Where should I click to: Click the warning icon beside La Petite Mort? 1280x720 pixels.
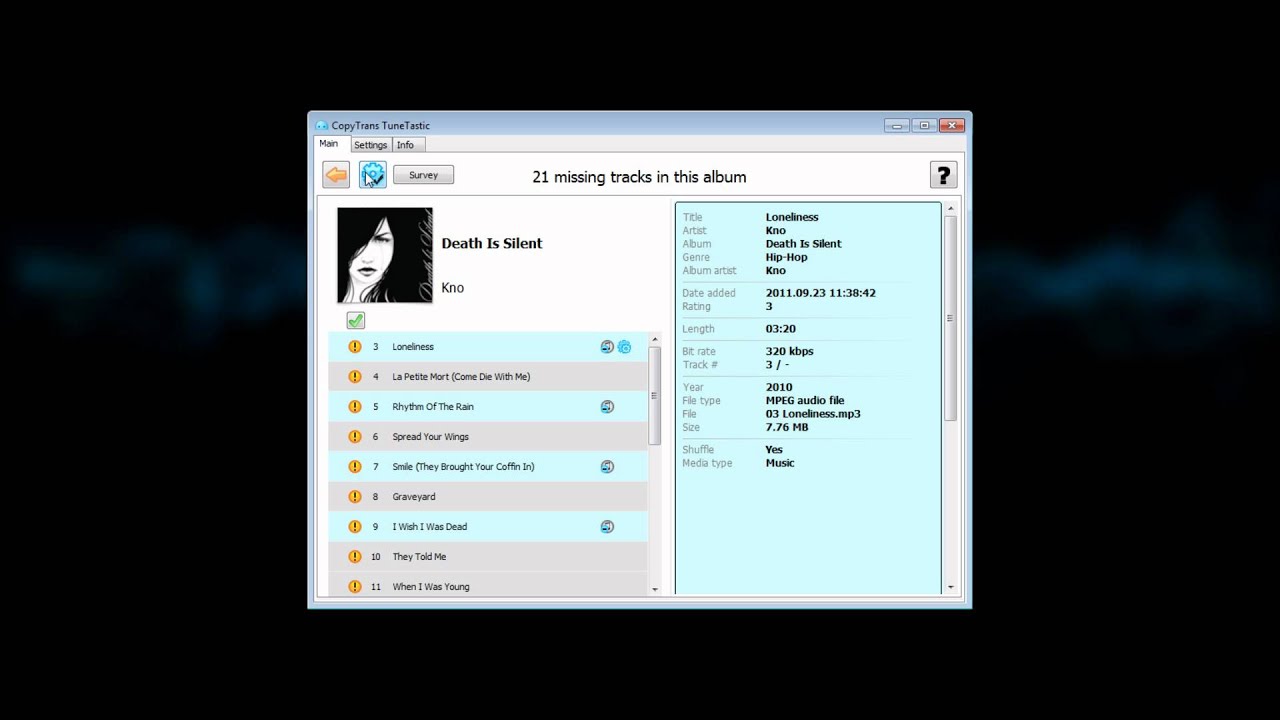click(355, 377)
